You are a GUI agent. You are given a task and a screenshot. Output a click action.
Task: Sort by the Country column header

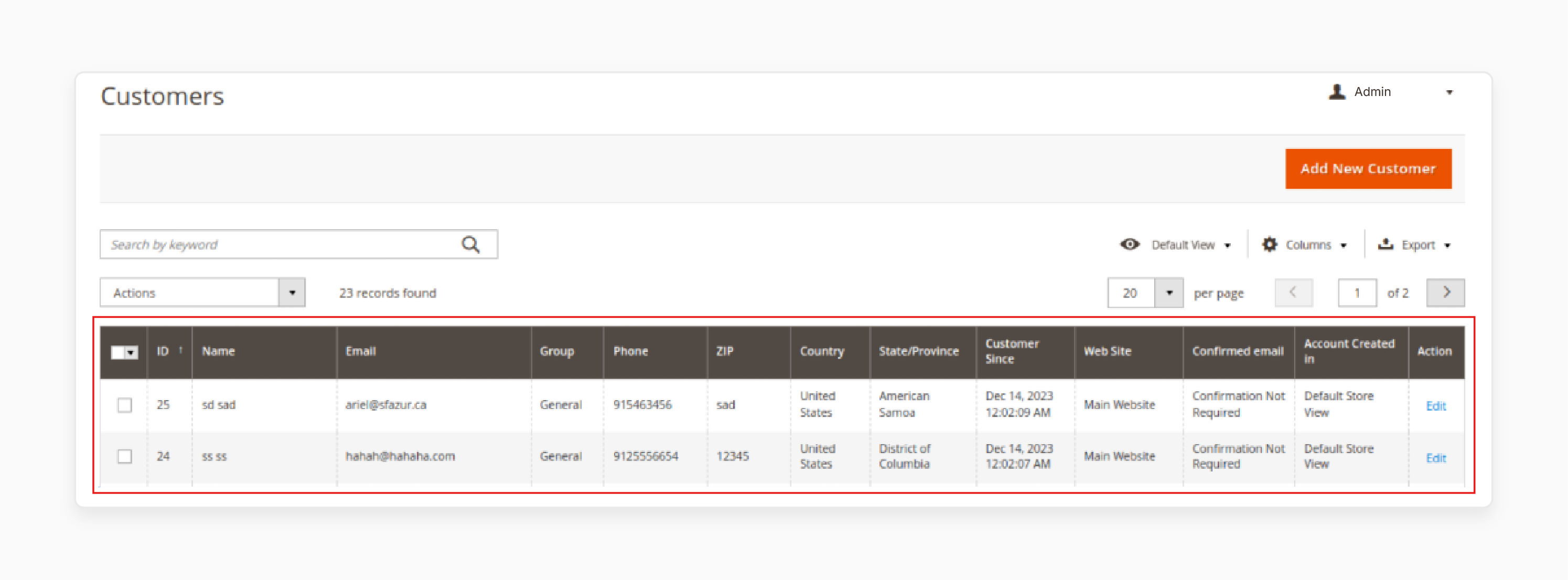coord(830,351)
